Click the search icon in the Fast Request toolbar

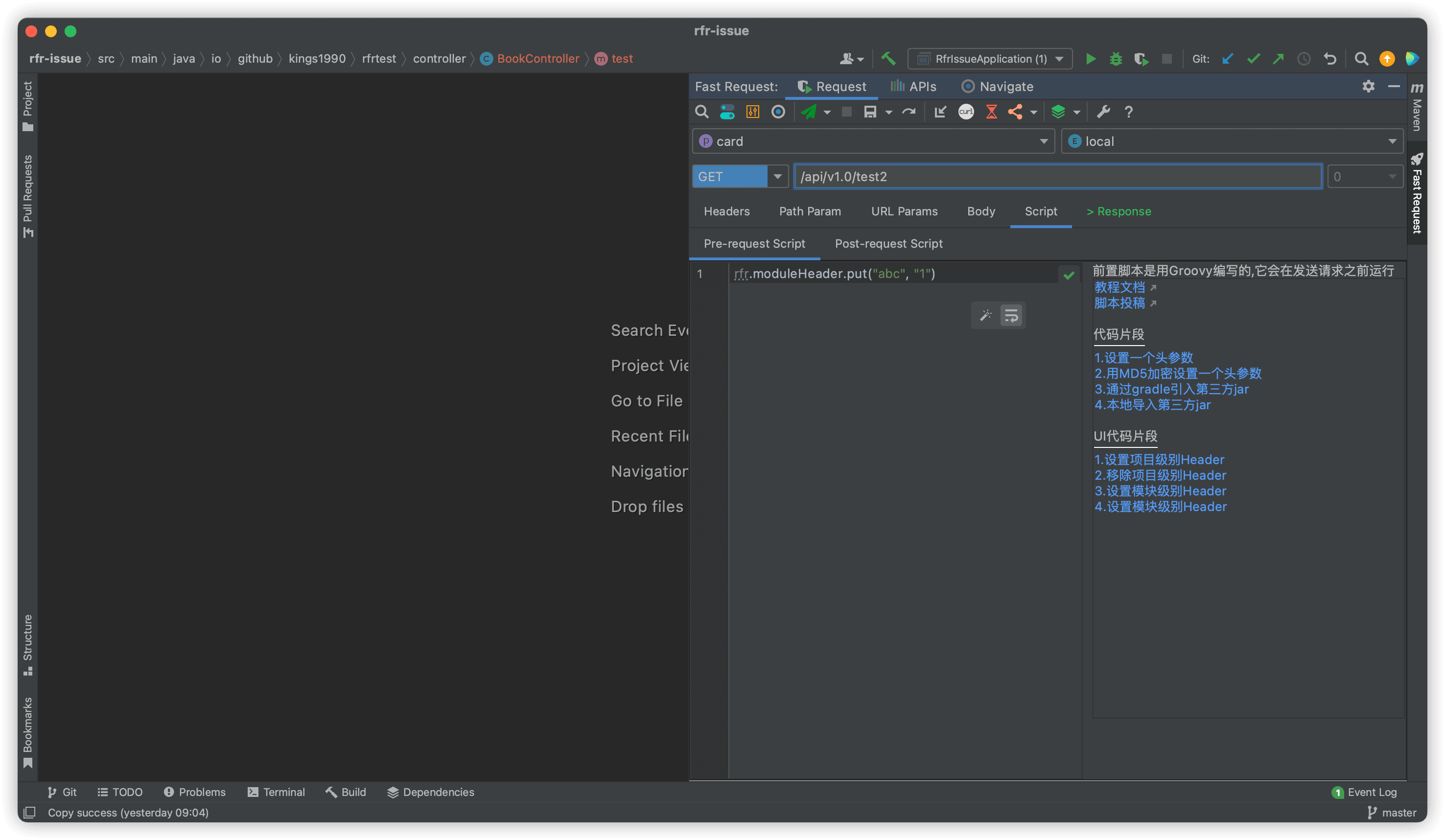(x=701, y=112)
